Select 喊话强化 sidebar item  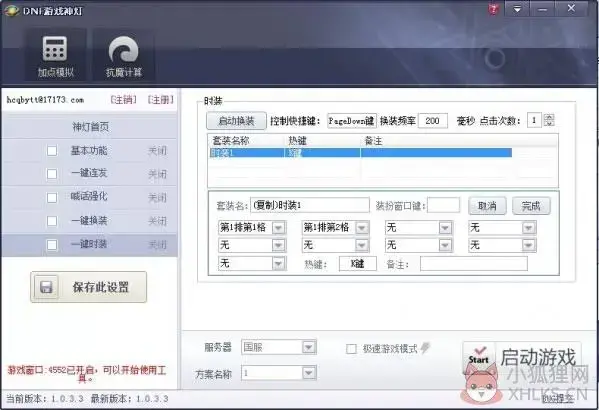pyautogui.click(x=89, y=197)
